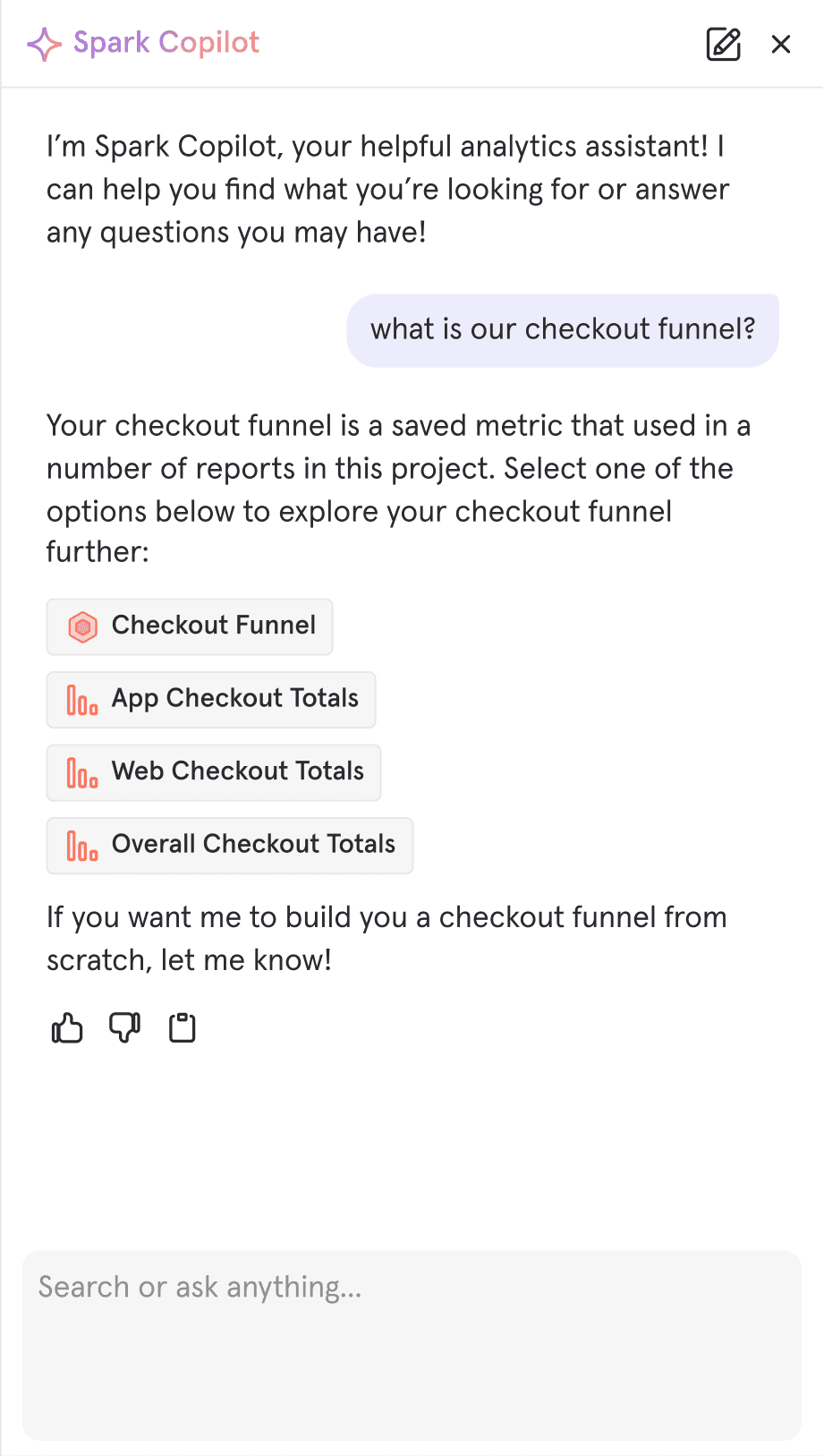
Task: Close the Spark Copilot panel
Action: coord(780,44)
